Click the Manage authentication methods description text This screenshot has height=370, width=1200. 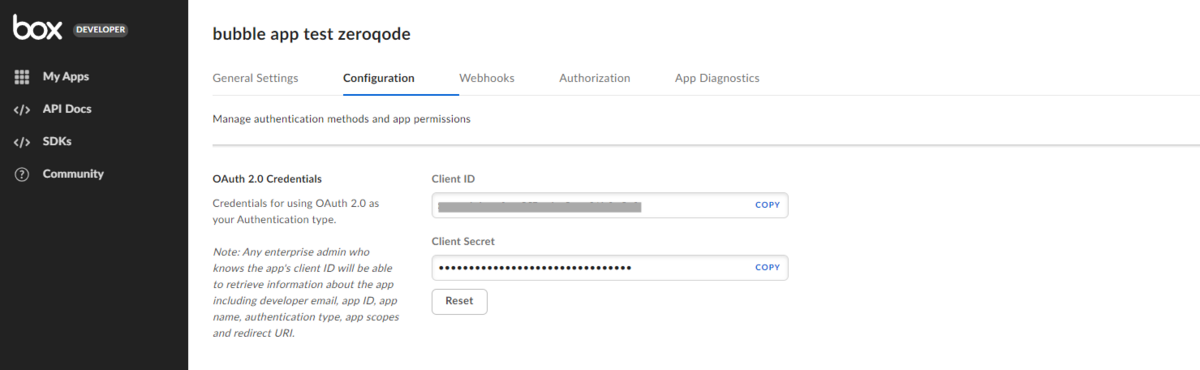click(342, 119)
